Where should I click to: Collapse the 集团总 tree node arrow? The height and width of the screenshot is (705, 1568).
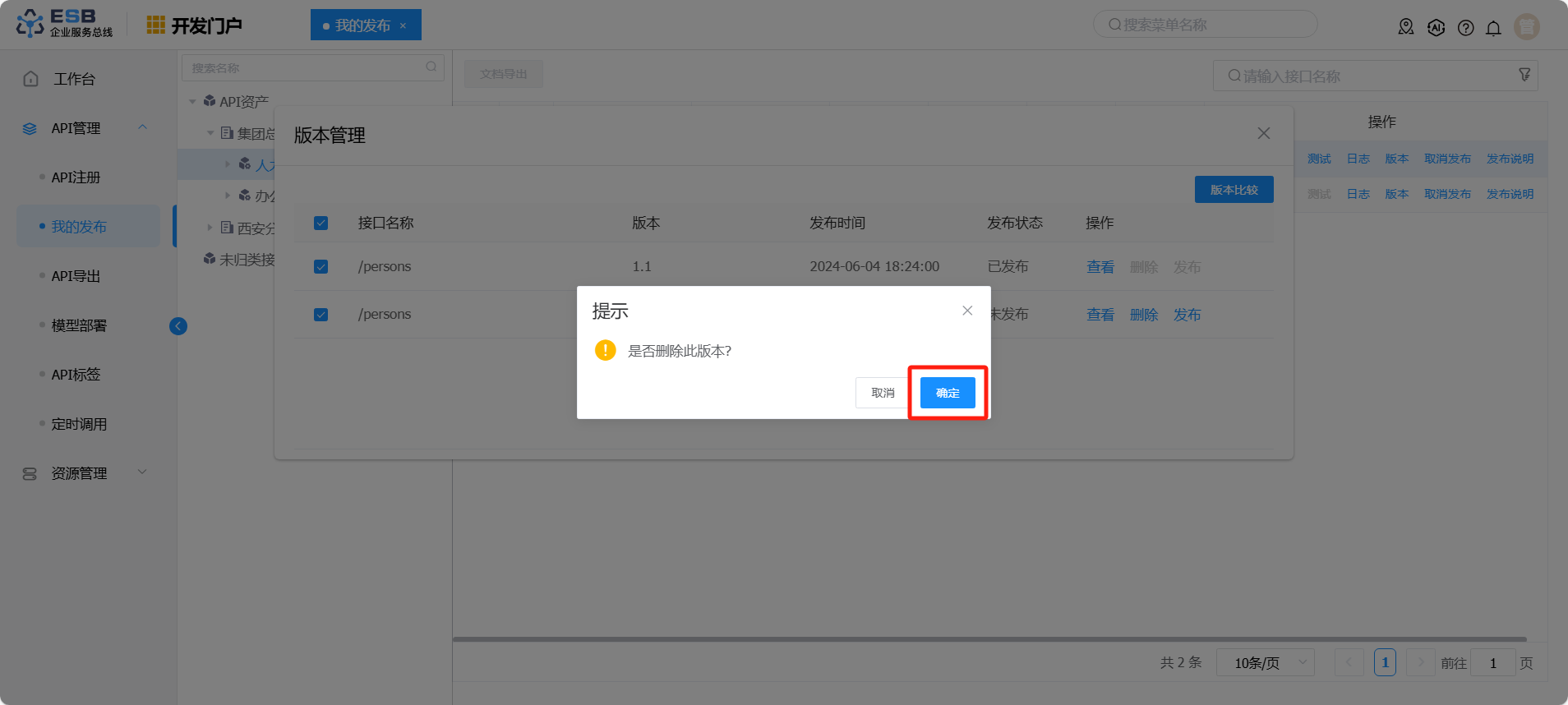click(210, 133)
